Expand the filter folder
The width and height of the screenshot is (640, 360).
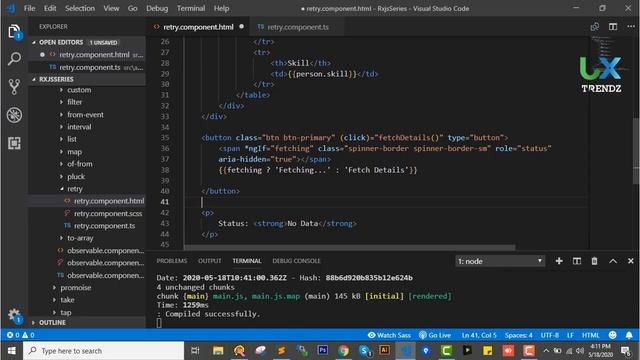(x=74, y=102)
